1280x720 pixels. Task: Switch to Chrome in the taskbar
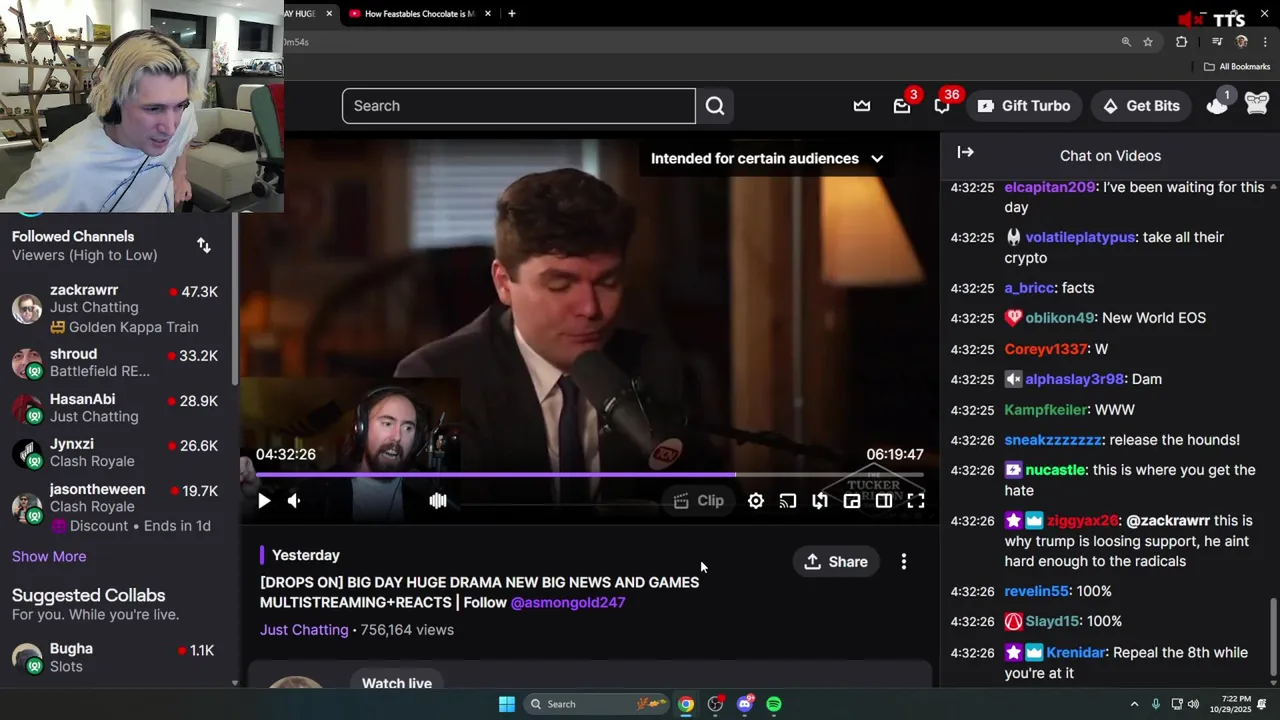(686, 704)
